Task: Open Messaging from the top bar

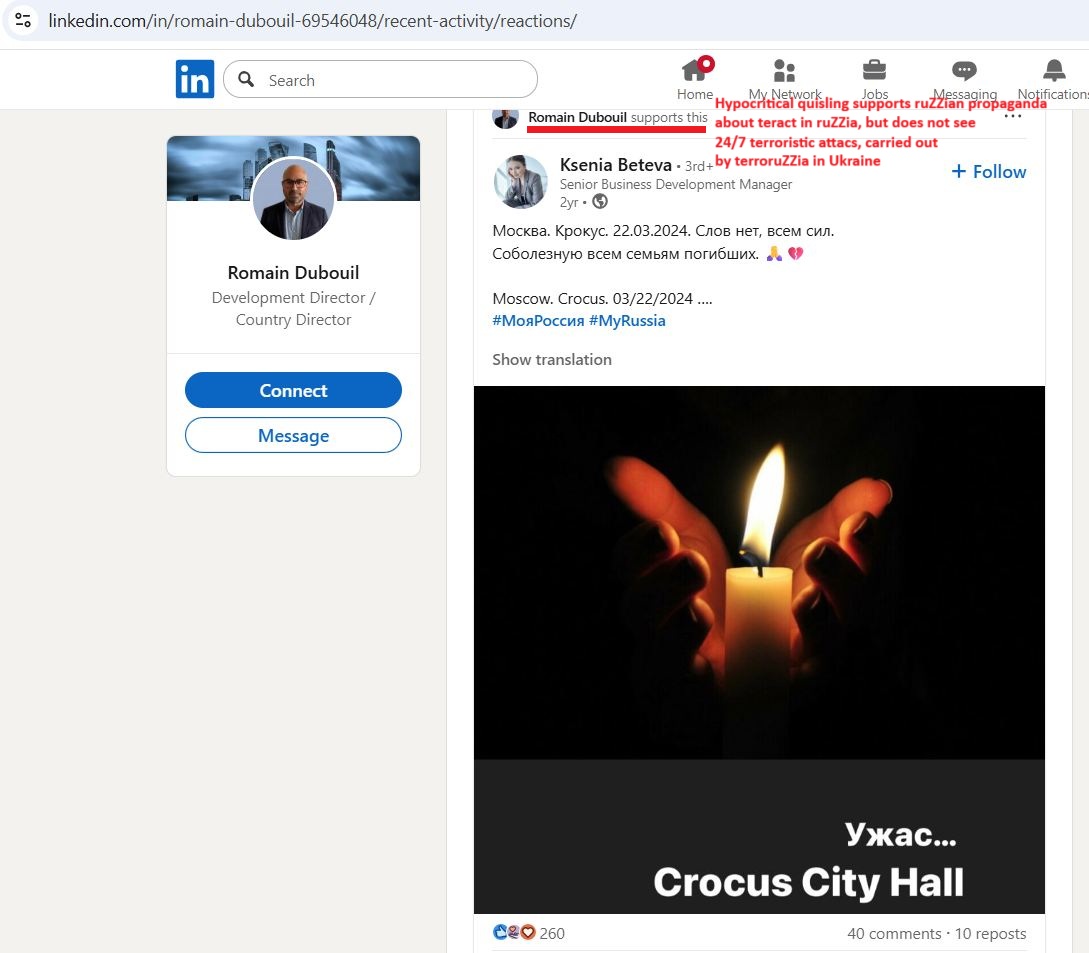Action: (964, 79)
